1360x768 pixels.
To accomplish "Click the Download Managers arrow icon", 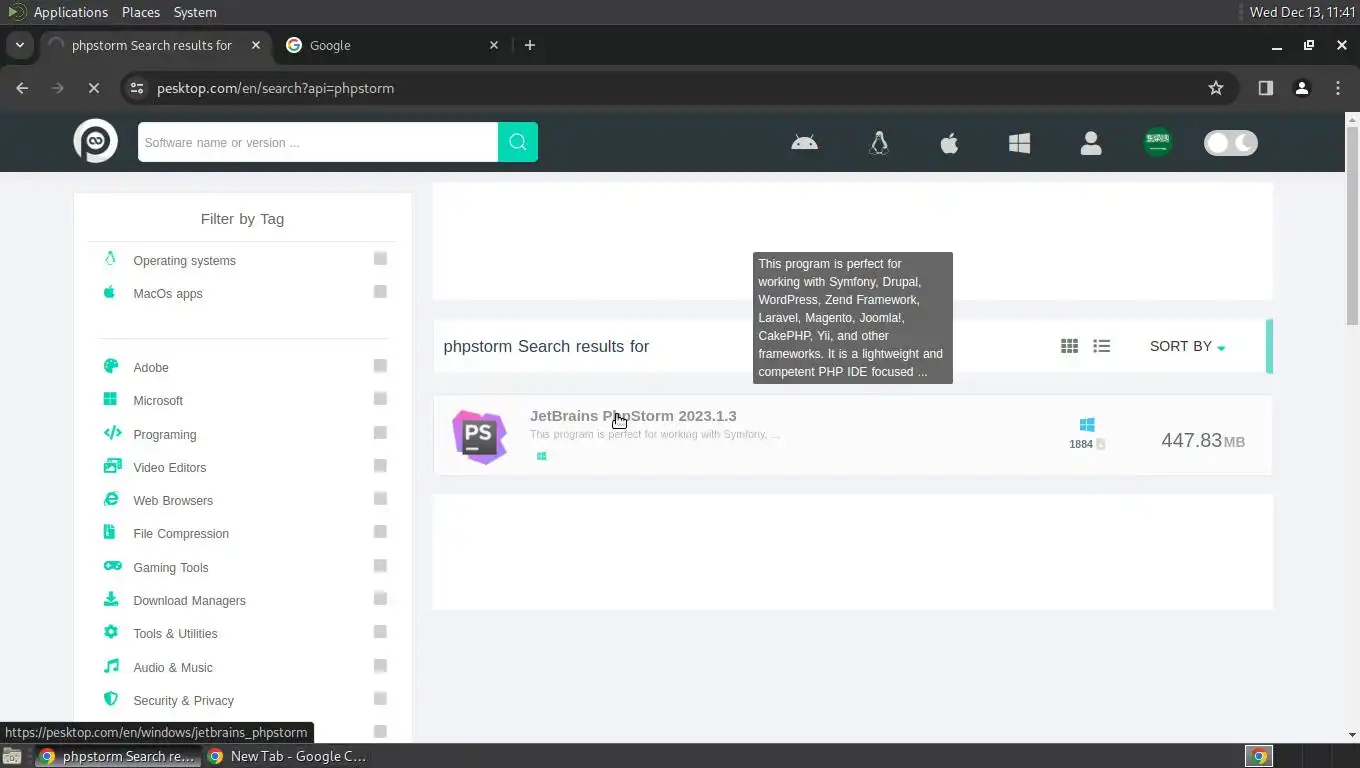I will tap(111, 599).
